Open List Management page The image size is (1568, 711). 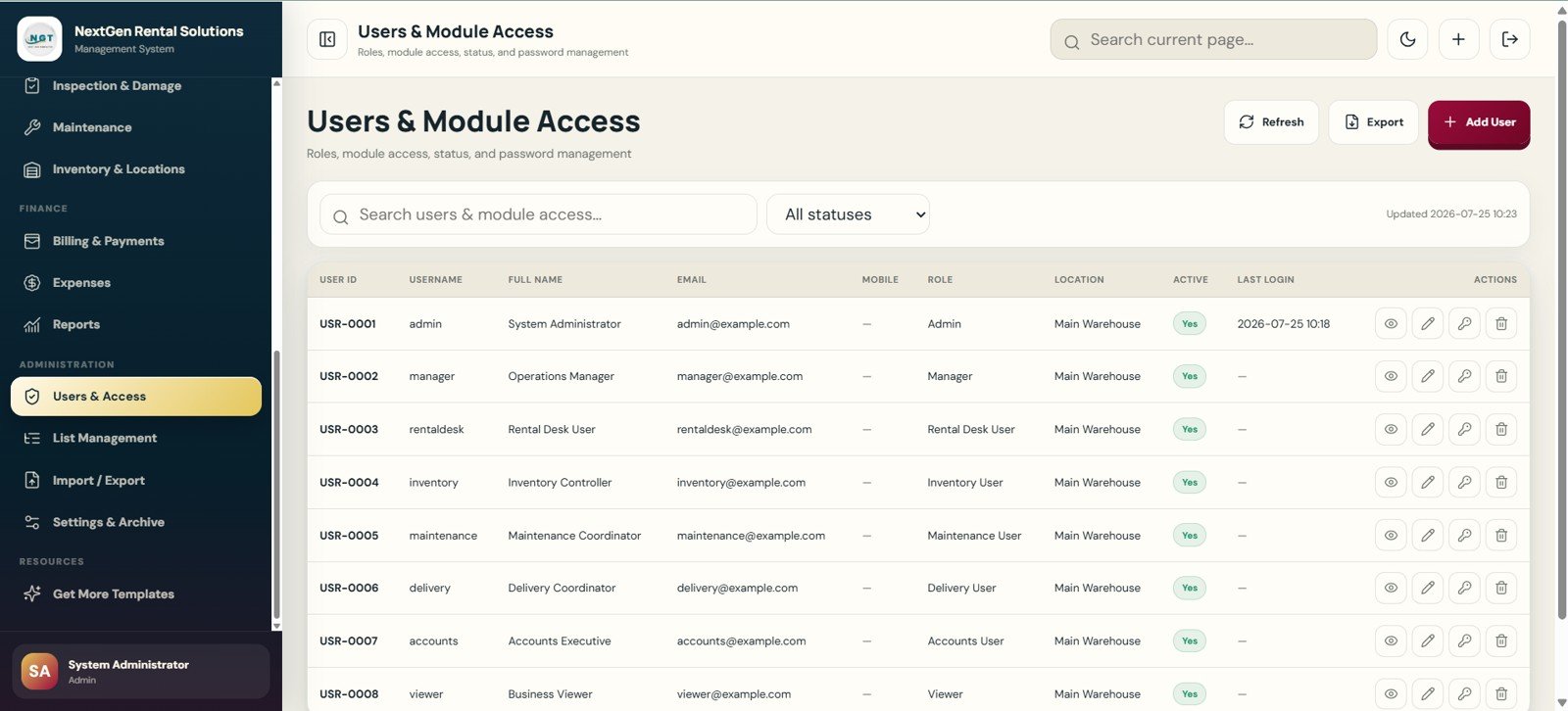pos(136,438)
